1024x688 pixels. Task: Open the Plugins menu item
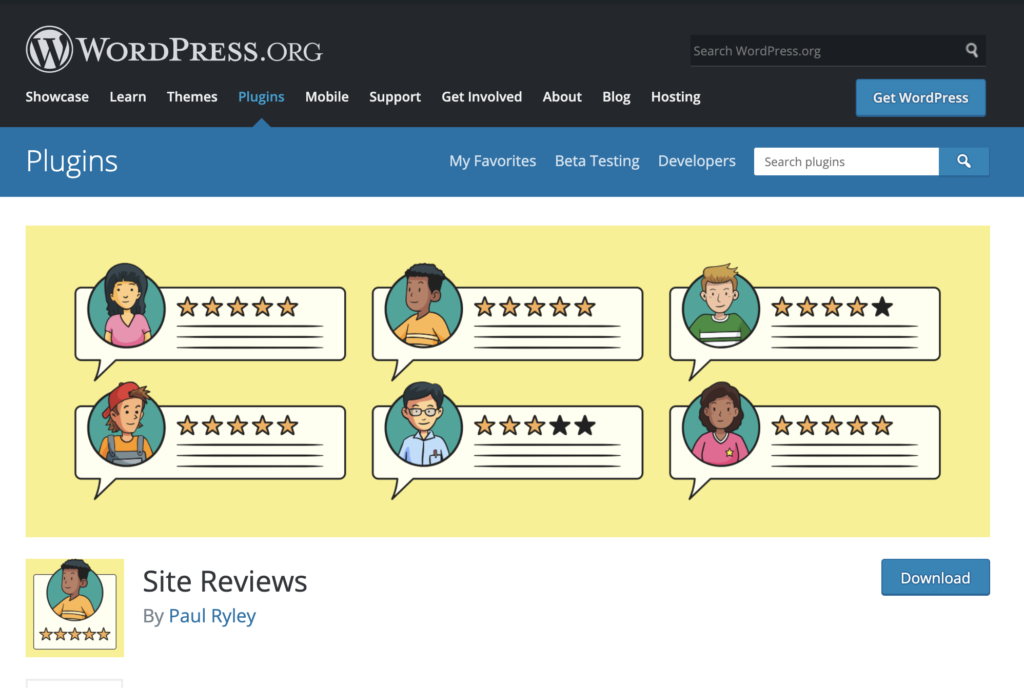coord(261,97)
